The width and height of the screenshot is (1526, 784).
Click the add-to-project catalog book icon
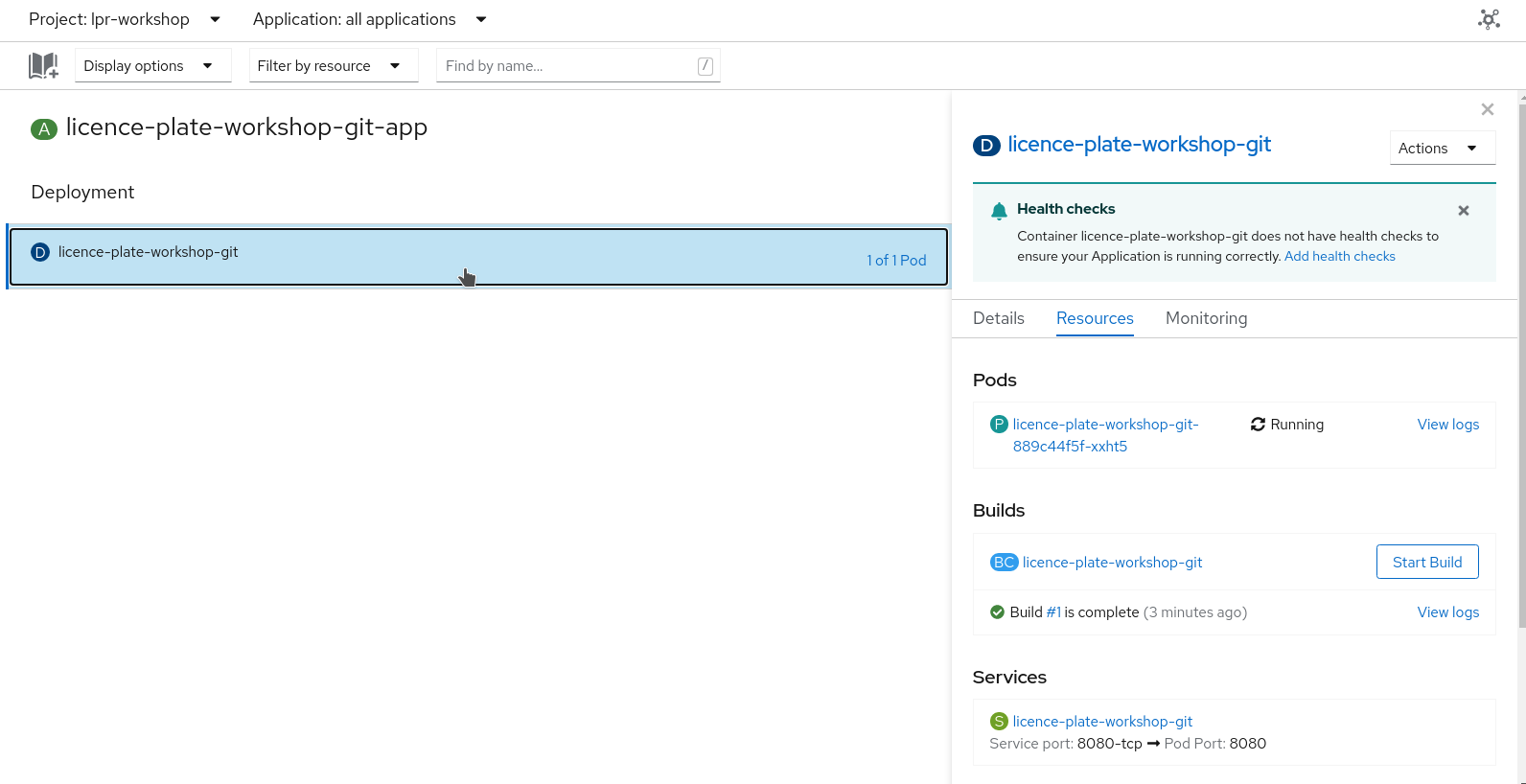[x=43, y=65]
